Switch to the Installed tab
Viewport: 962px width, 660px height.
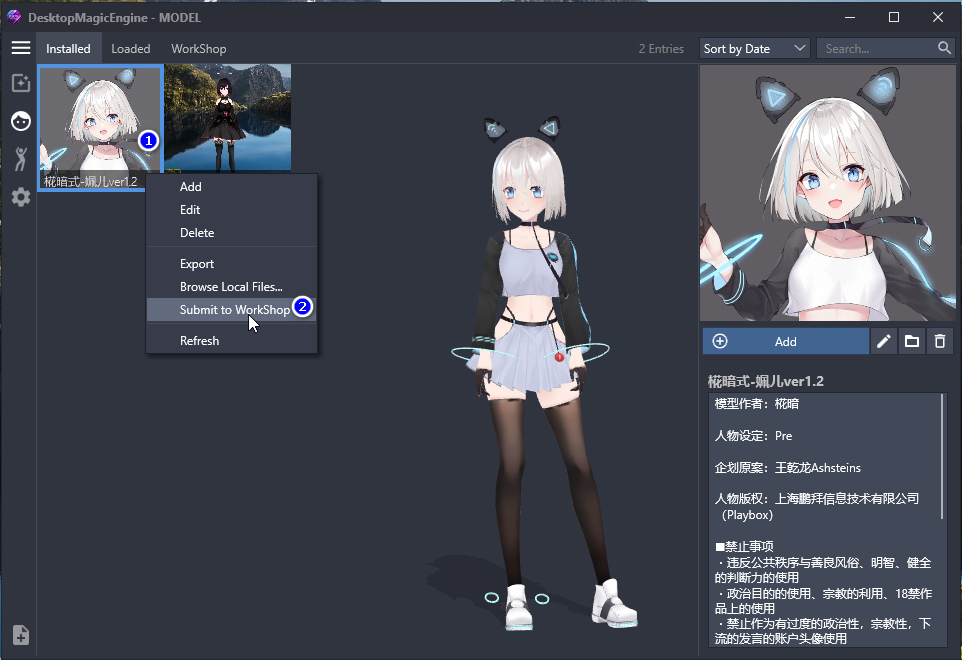68,48
